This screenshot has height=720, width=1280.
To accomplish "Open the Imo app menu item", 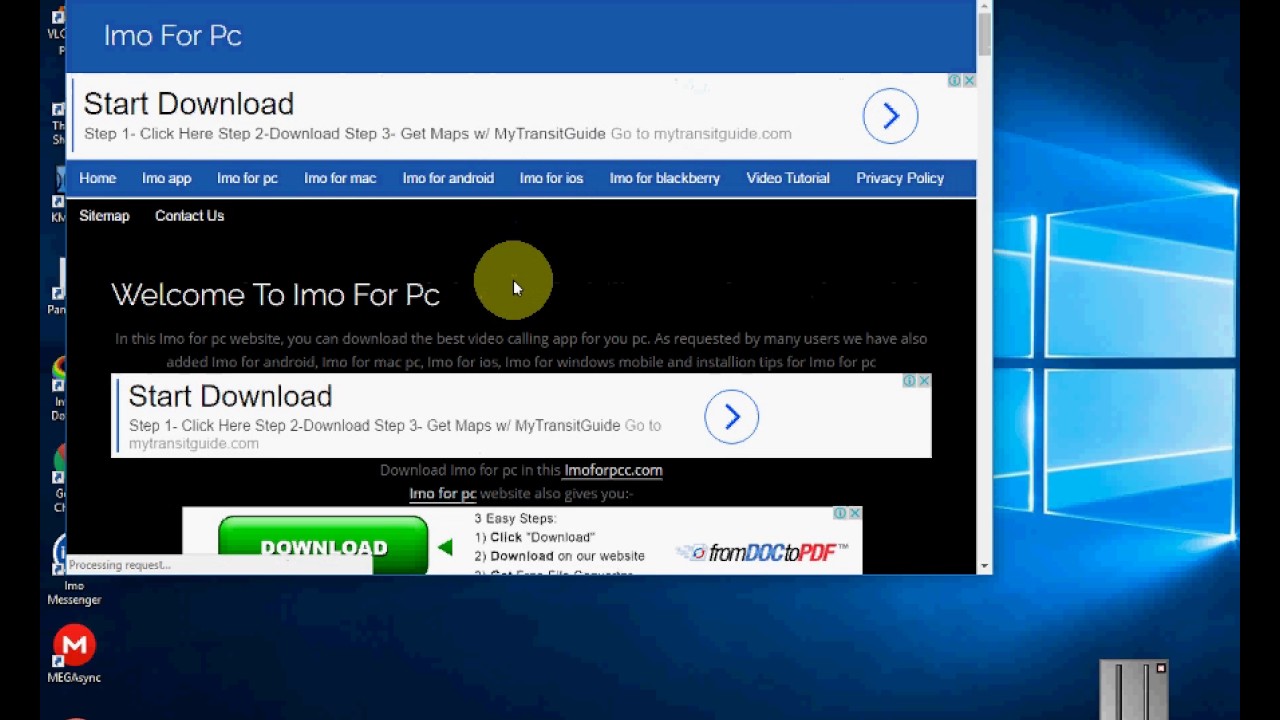I will point(166,178).
